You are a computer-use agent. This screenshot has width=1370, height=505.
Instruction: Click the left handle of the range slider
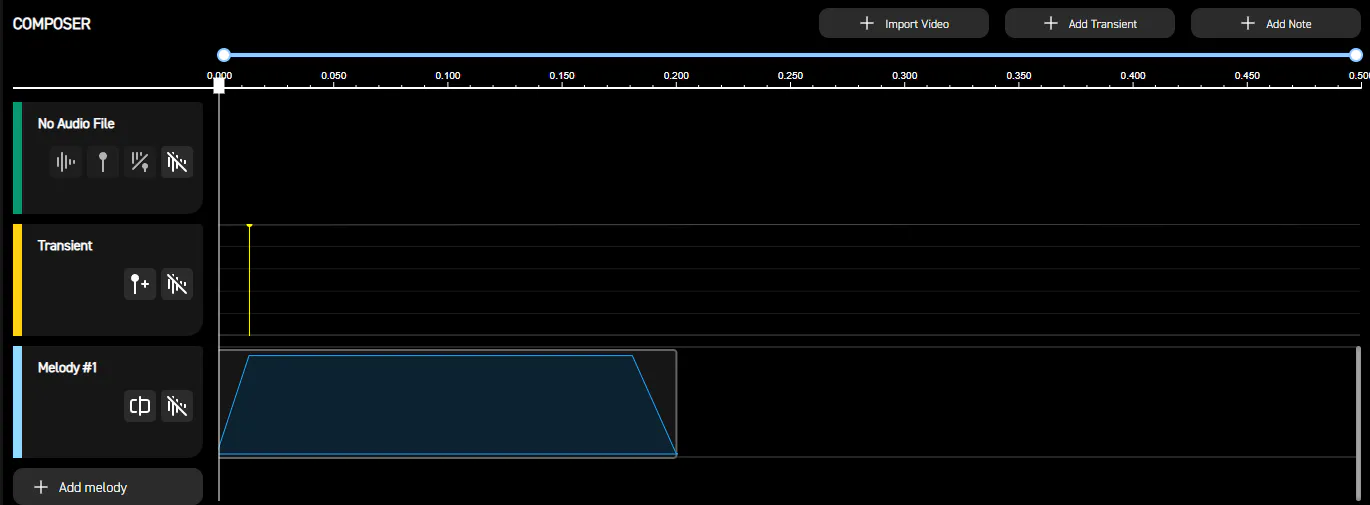click(224, 55)
